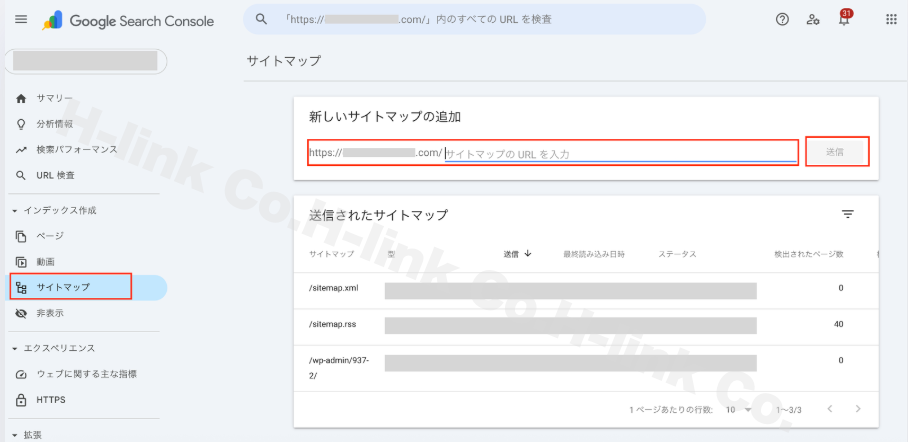Image resolution: width=908 pixels, height=442 pixels.
Task: Go to previous page of sitemaps table
Action: (x=830, y=409)
